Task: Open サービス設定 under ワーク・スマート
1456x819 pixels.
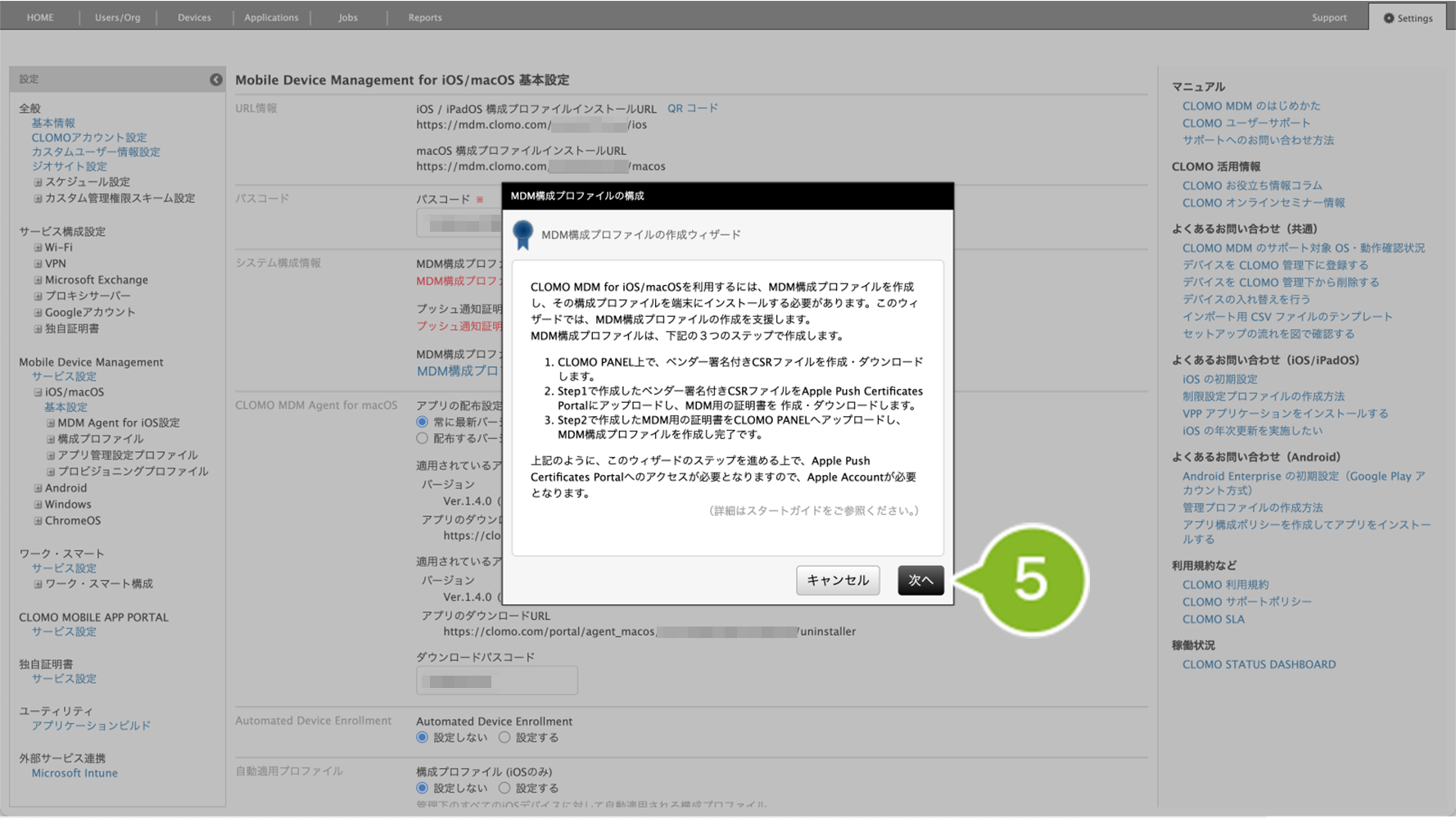Action: click(64, 568)
